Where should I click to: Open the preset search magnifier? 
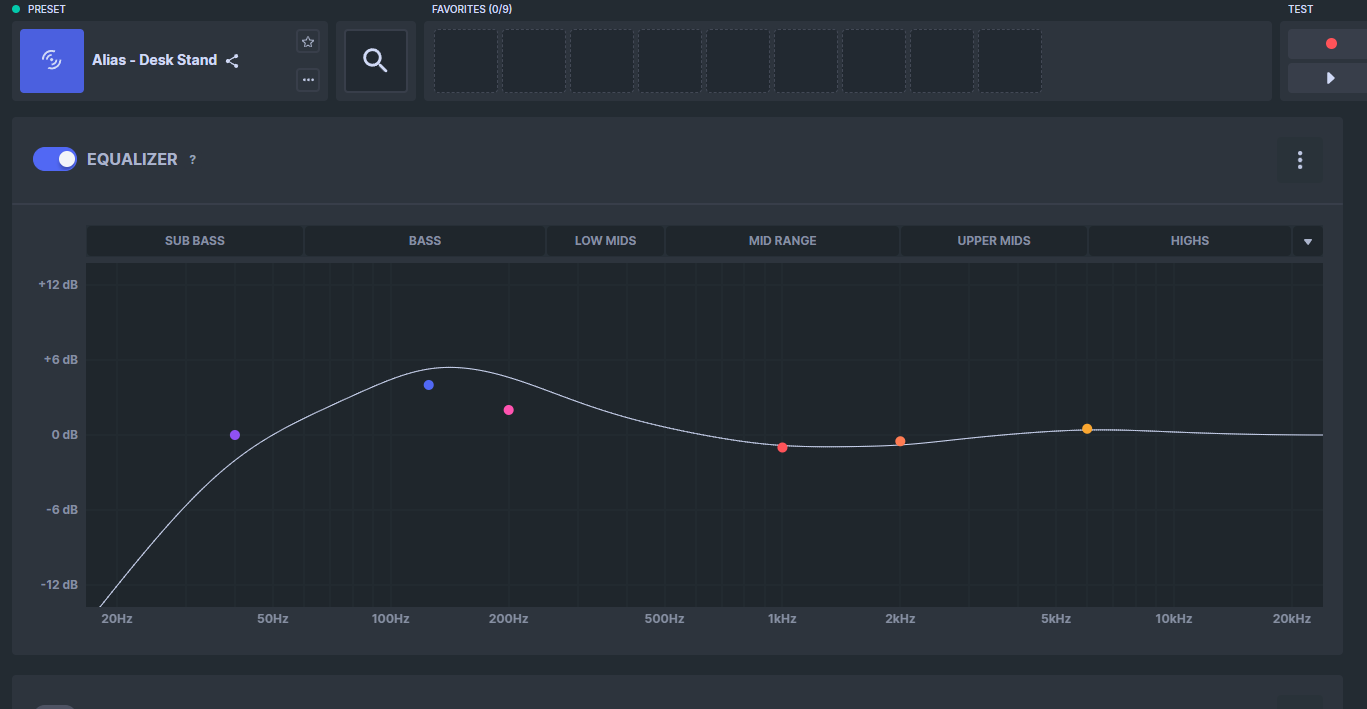376,61
